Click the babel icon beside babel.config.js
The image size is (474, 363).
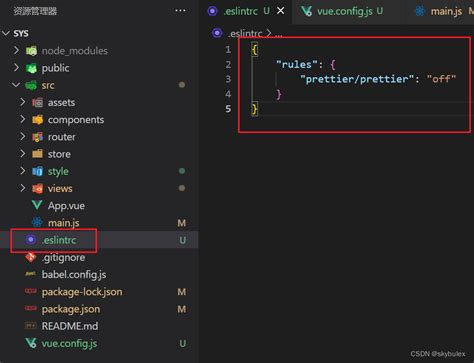[x=31, y=274]
